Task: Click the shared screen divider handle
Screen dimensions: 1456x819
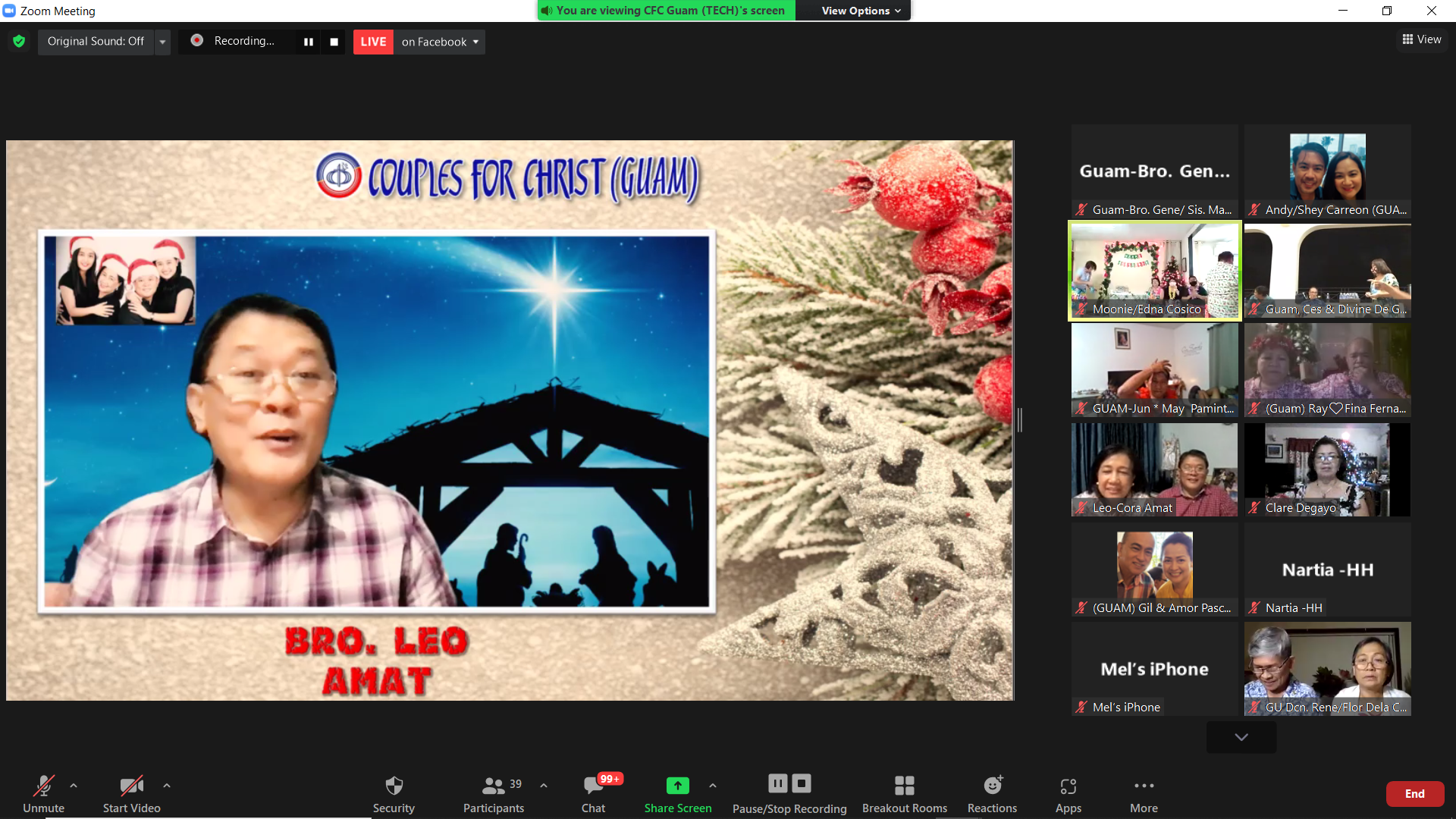Action: tap(1020, 420)
